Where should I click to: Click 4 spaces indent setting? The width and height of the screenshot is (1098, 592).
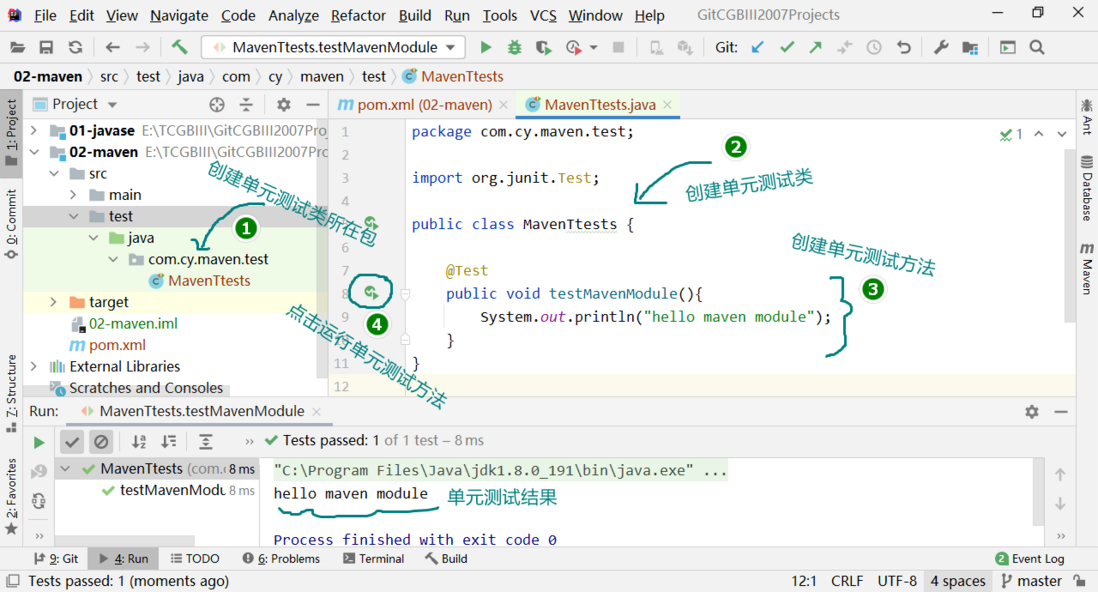pos(958,581)
